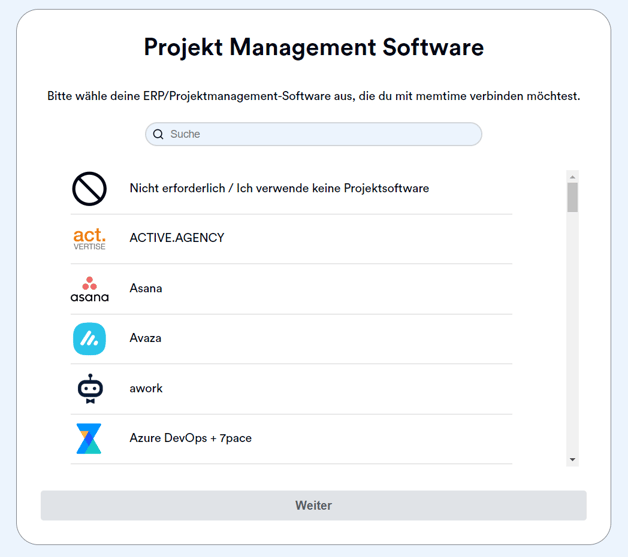This screenshot has width=628, height=557.
Task: Click the blue Avaza logo icon
Action: (89, 339)
